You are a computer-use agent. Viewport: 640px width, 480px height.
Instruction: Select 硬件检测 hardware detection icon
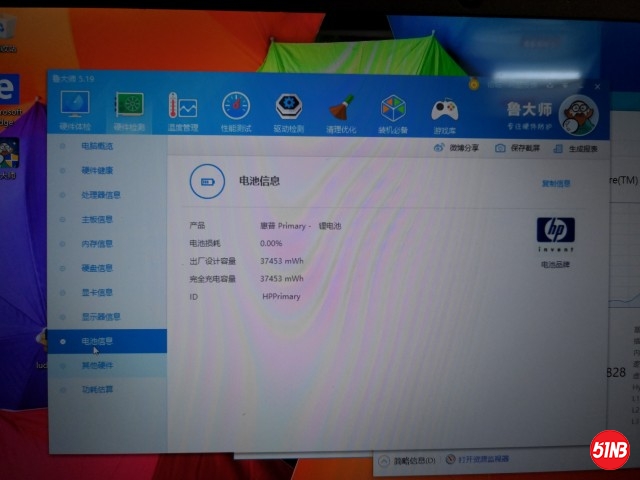tap(129, 110)
